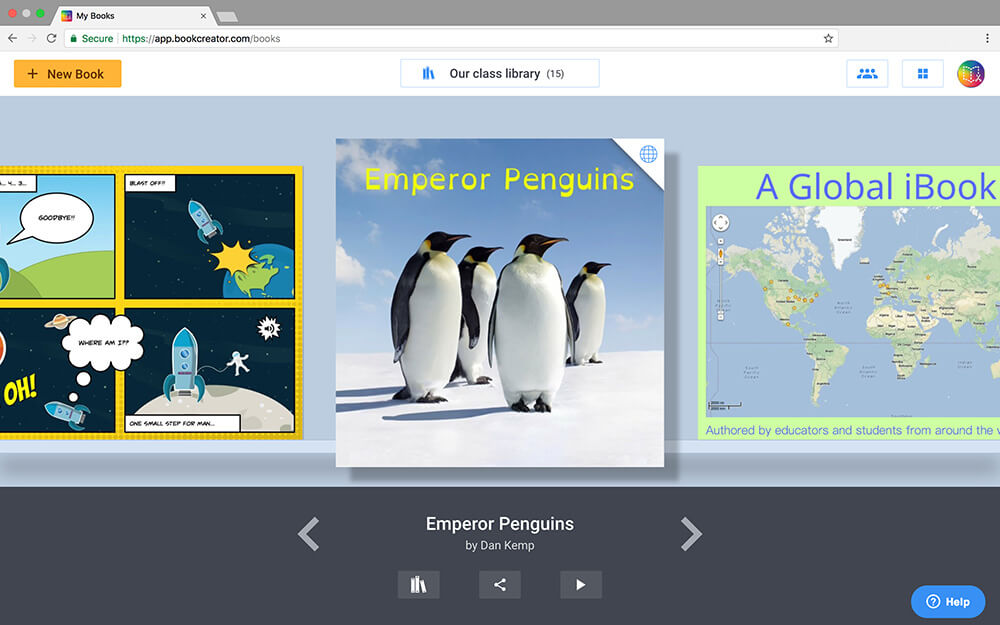
Task: Go to the previous book with left arrow
Action: click(309, 534)
